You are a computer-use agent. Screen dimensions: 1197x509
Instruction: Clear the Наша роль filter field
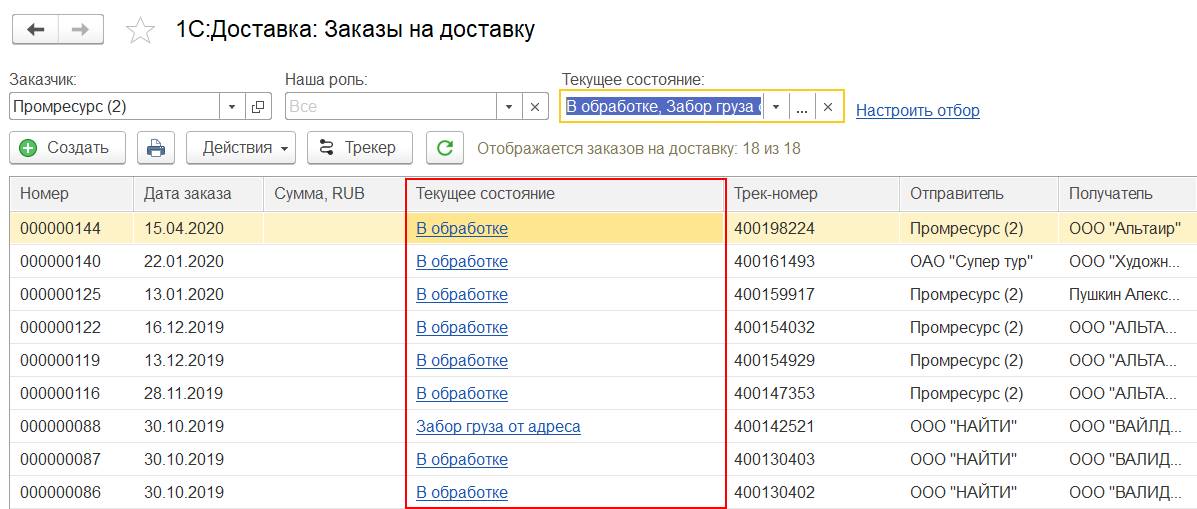535,107
